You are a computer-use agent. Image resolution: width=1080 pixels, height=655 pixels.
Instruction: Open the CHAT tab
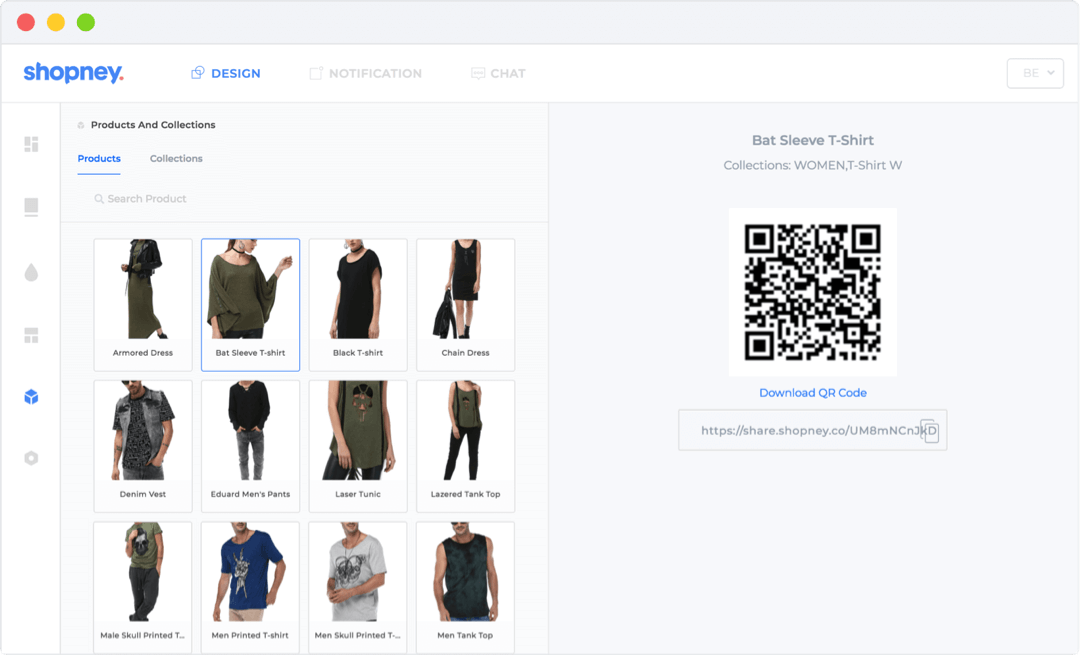498,73
